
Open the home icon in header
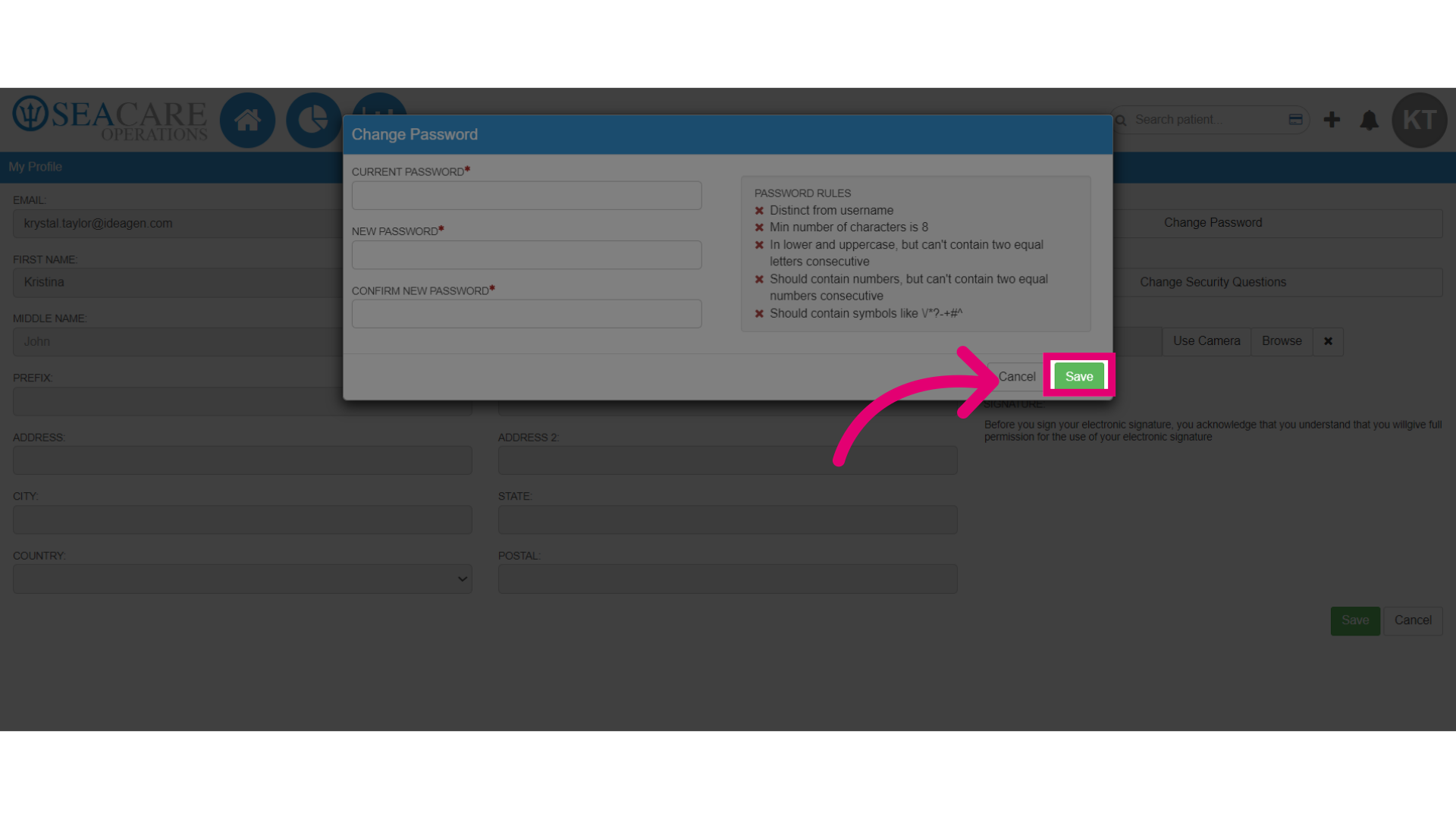pyautogui.click(x=247, y=120)
